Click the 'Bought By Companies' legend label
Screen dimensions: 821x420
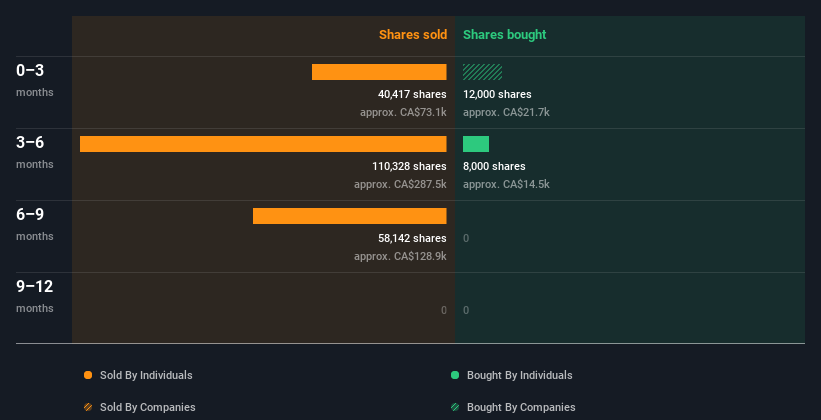[521, 407]
